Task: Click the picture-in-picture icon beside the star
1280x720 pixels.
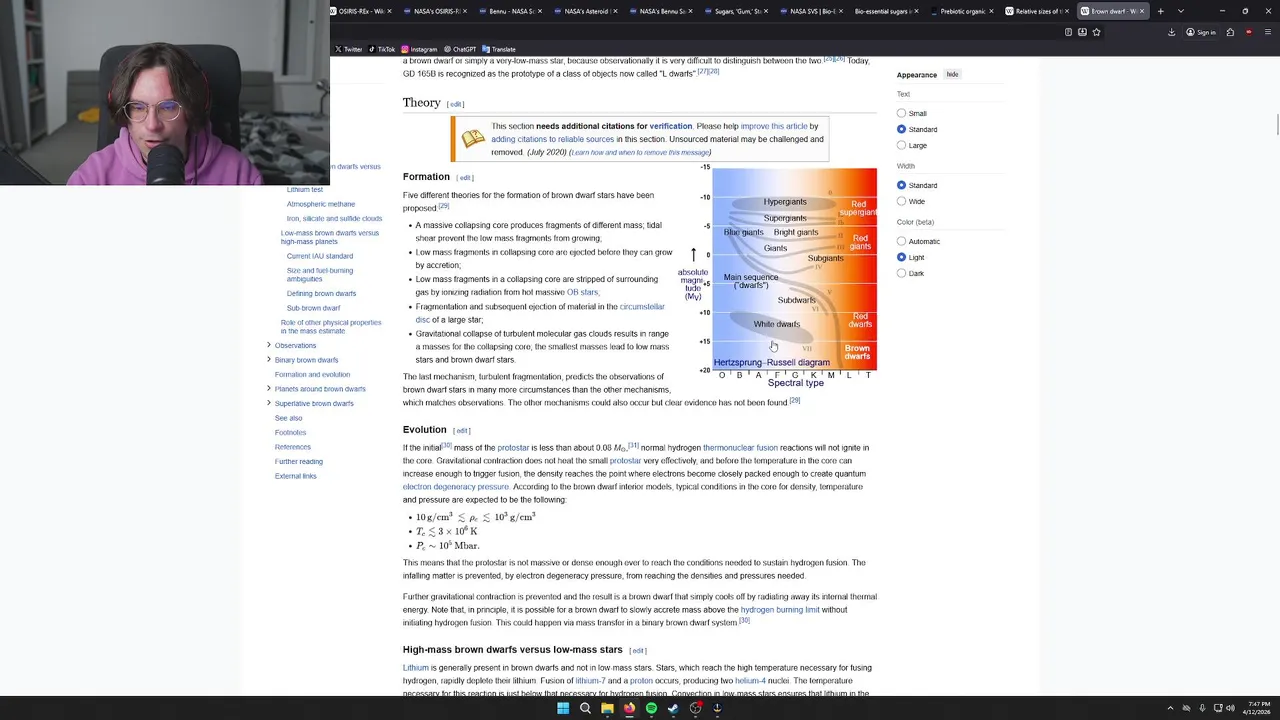Action: (x=1082, y=32)
